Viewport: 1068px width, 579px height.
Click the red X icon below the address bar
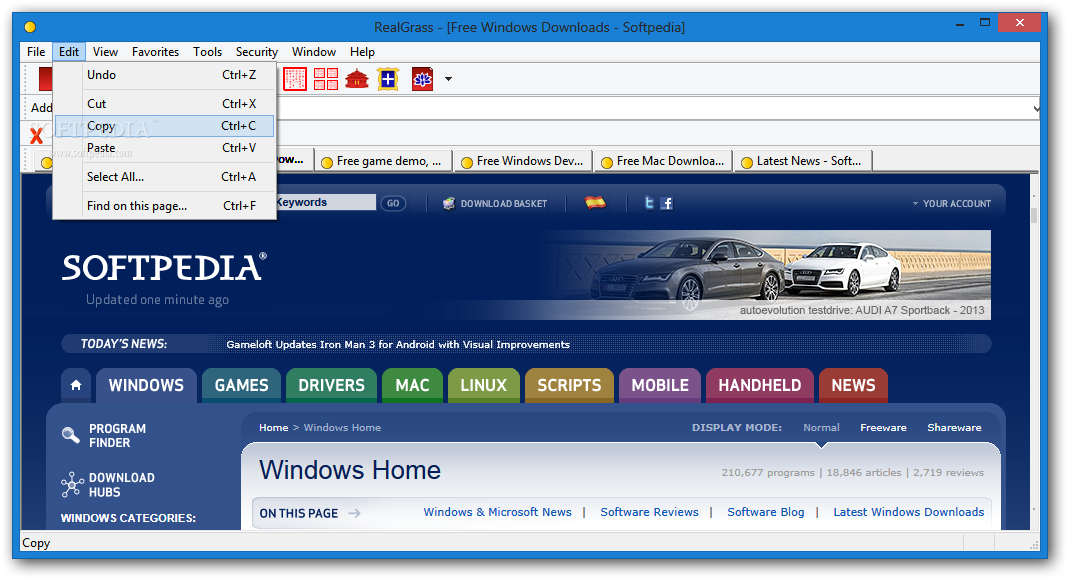(x=36, y=136)
